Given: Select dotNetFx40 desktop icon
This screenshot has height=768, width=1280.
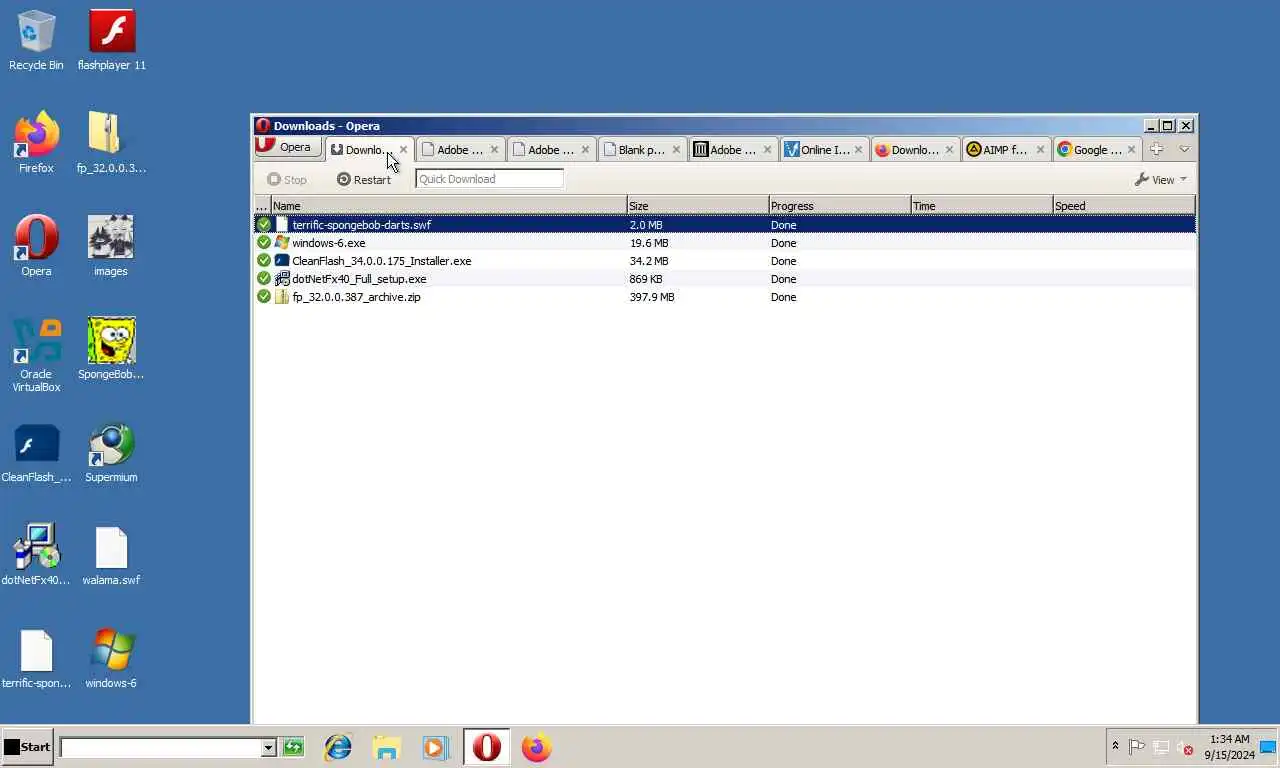Looking at the screenshot, I should click(36, 555).
